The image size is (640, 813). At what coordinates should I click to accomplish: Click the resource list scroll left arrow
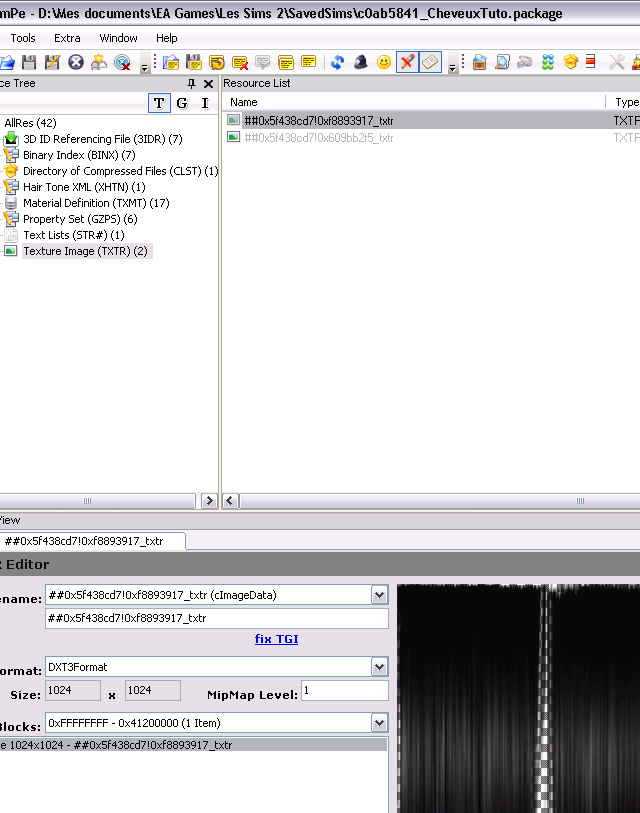(x=230, y=501)
